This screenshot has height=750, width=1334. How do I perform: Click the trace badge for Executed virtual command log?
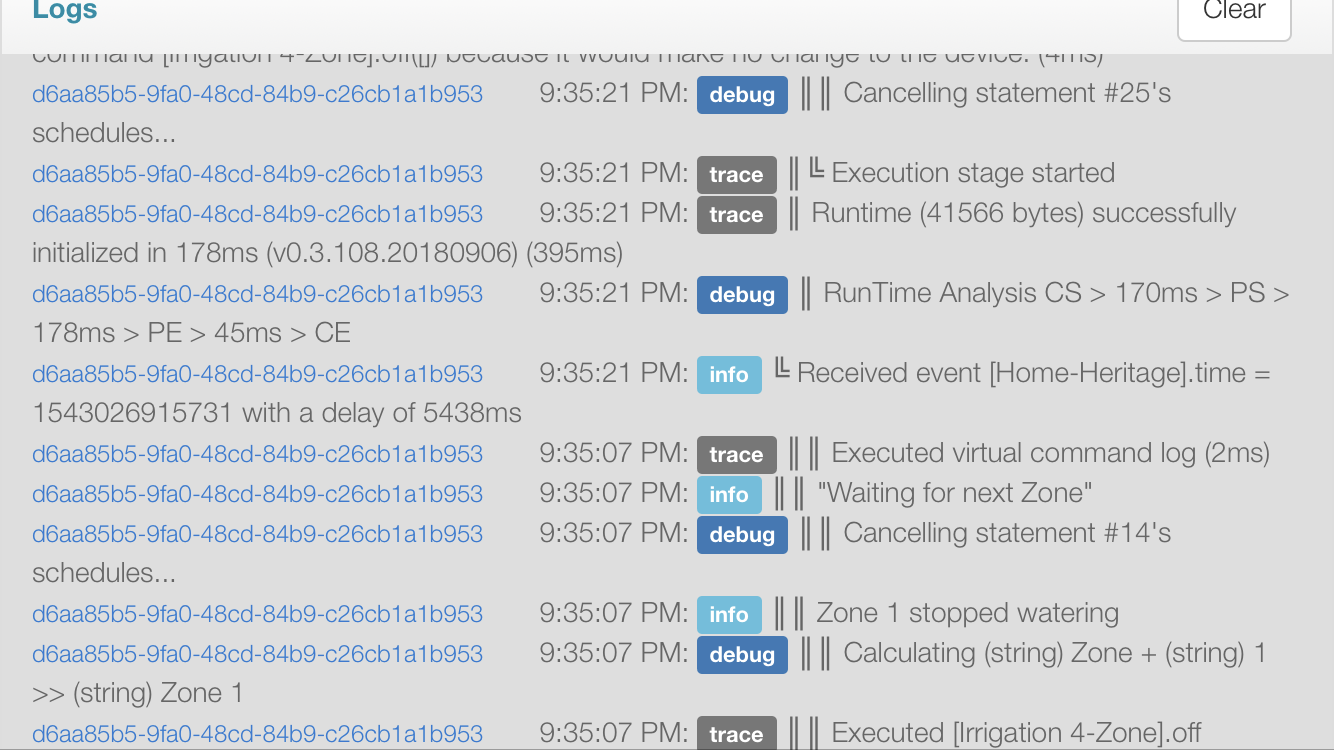point(737,455)
